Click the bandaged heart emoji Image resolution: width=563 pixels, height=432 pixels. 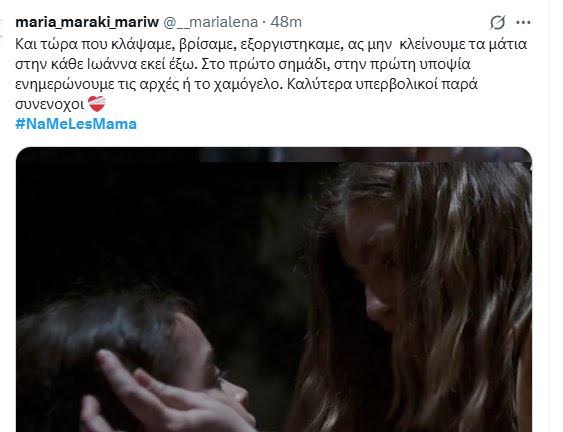[x=97, y=103]
